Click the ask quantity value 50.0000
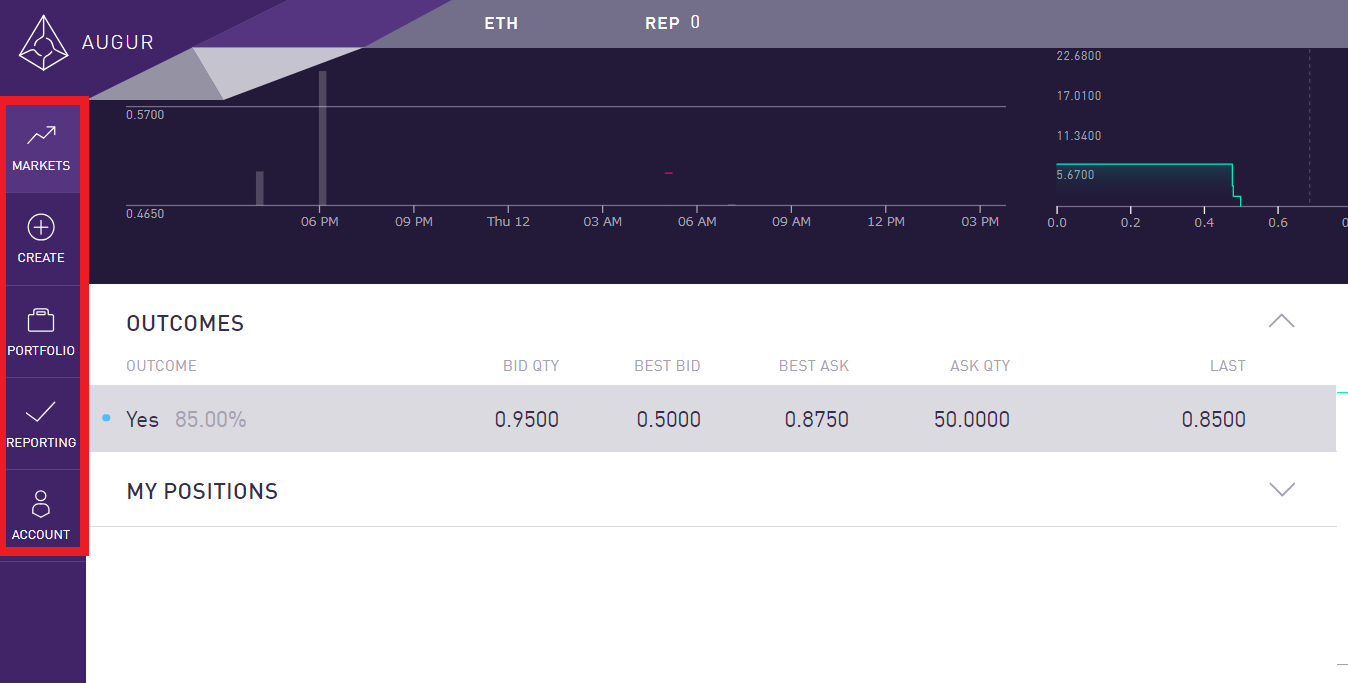The image size is (1348, 683). [972, 420]
